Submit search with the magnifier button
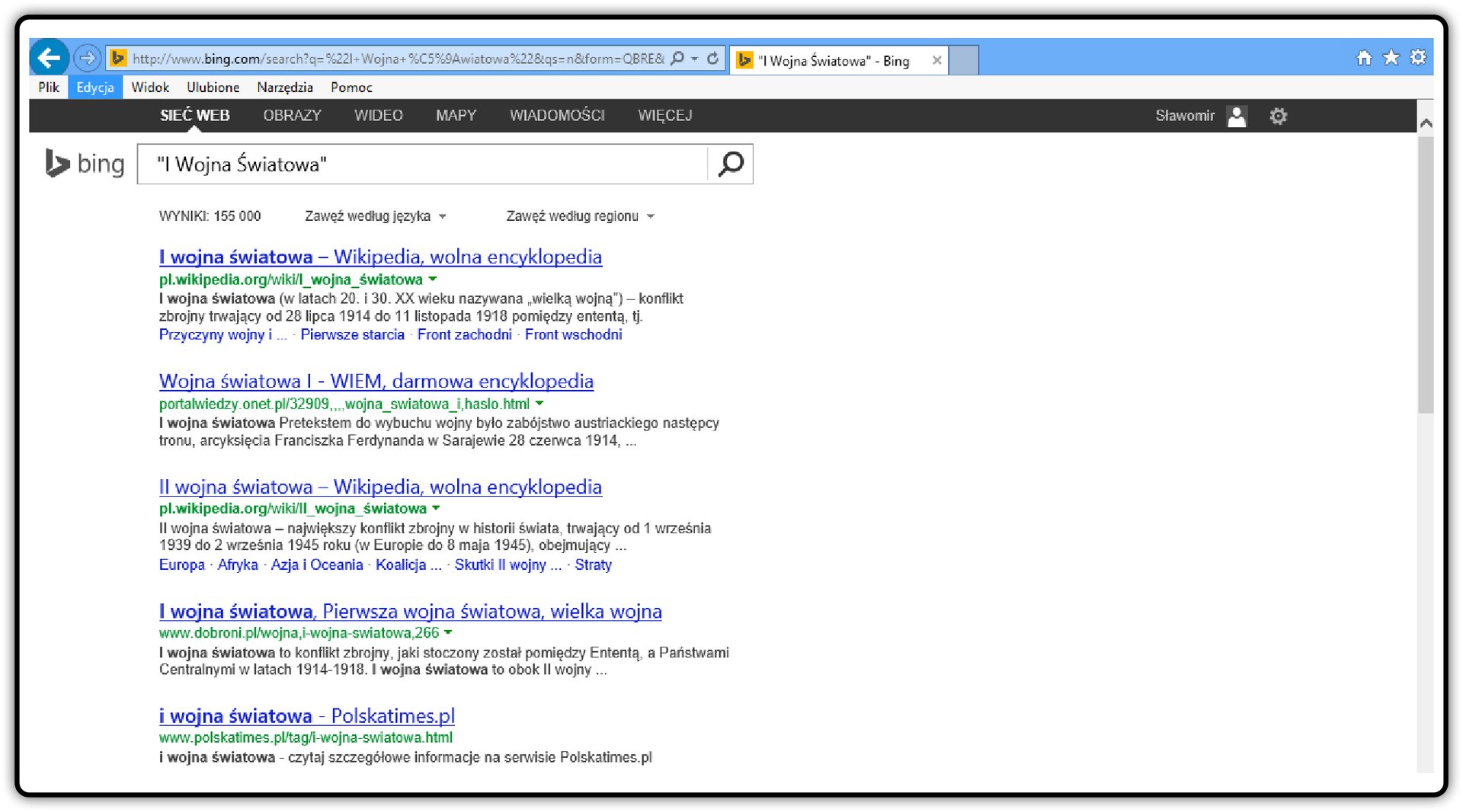The width and height of the screenshot is (1463, 812). (731, 164)
